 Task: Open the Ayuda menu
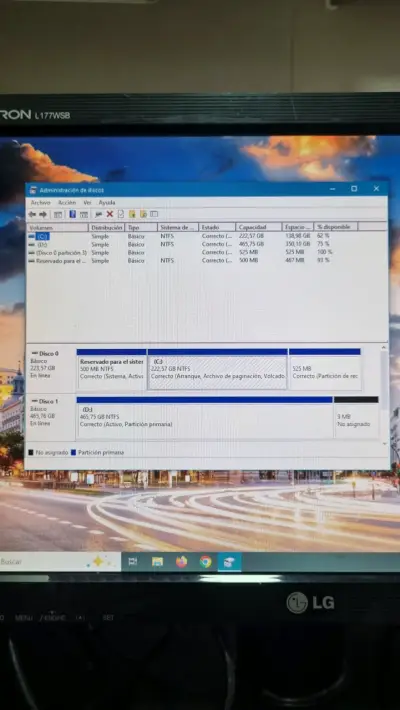tap(107, 202)
